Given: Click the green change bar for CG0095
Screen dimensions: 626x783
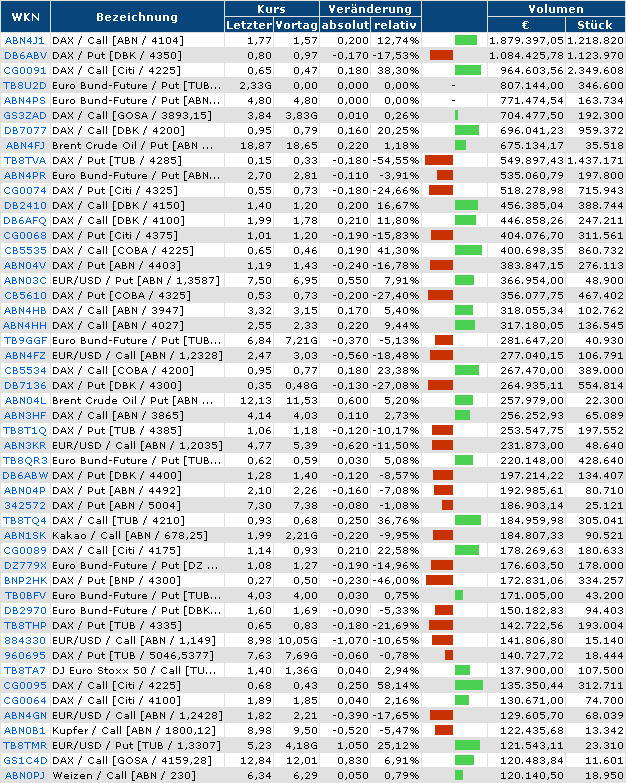Looking at the screenshot, I should click(x=469, y=685).
